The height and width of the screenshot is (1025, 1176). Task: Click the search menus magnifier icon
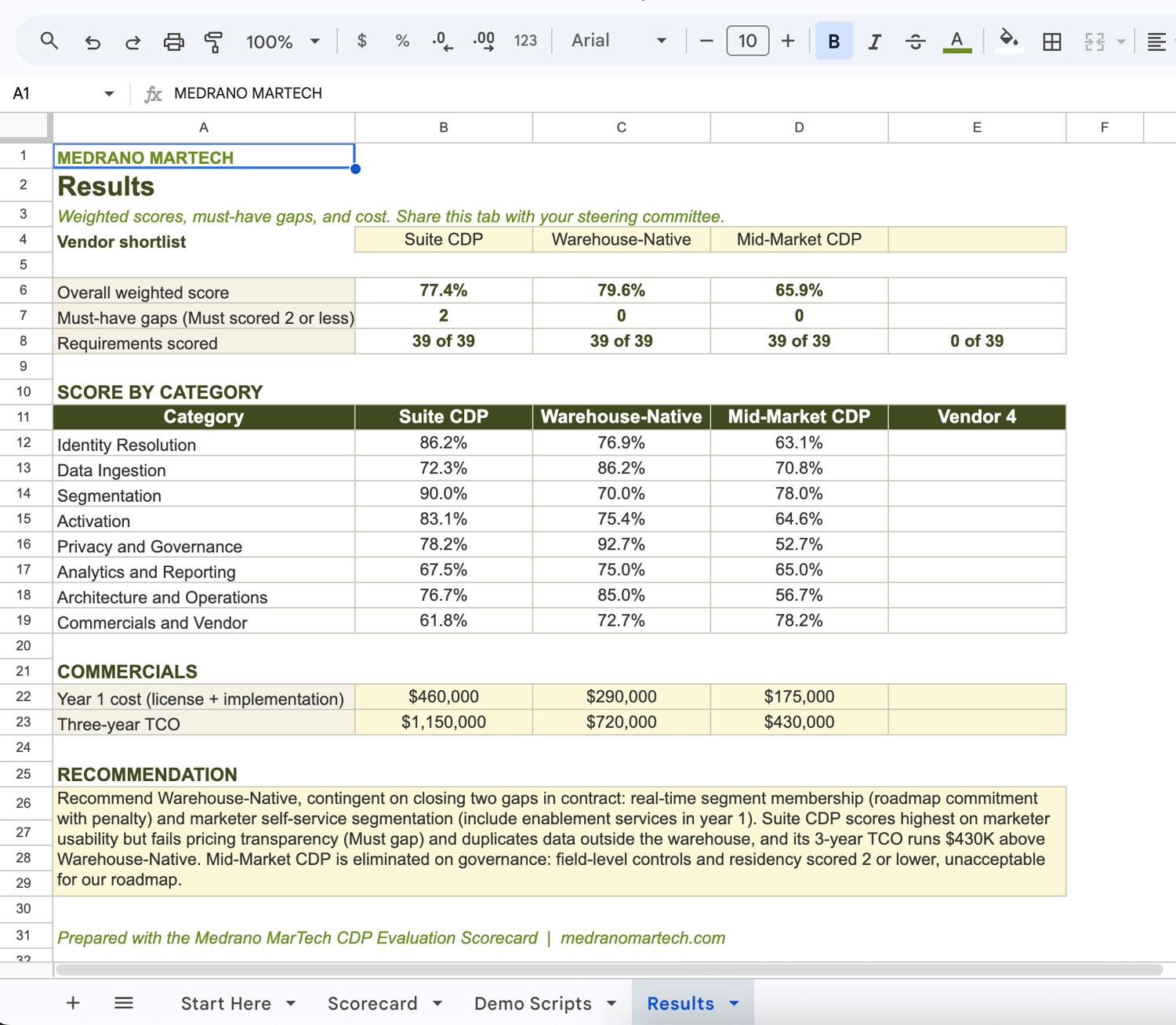49,41
